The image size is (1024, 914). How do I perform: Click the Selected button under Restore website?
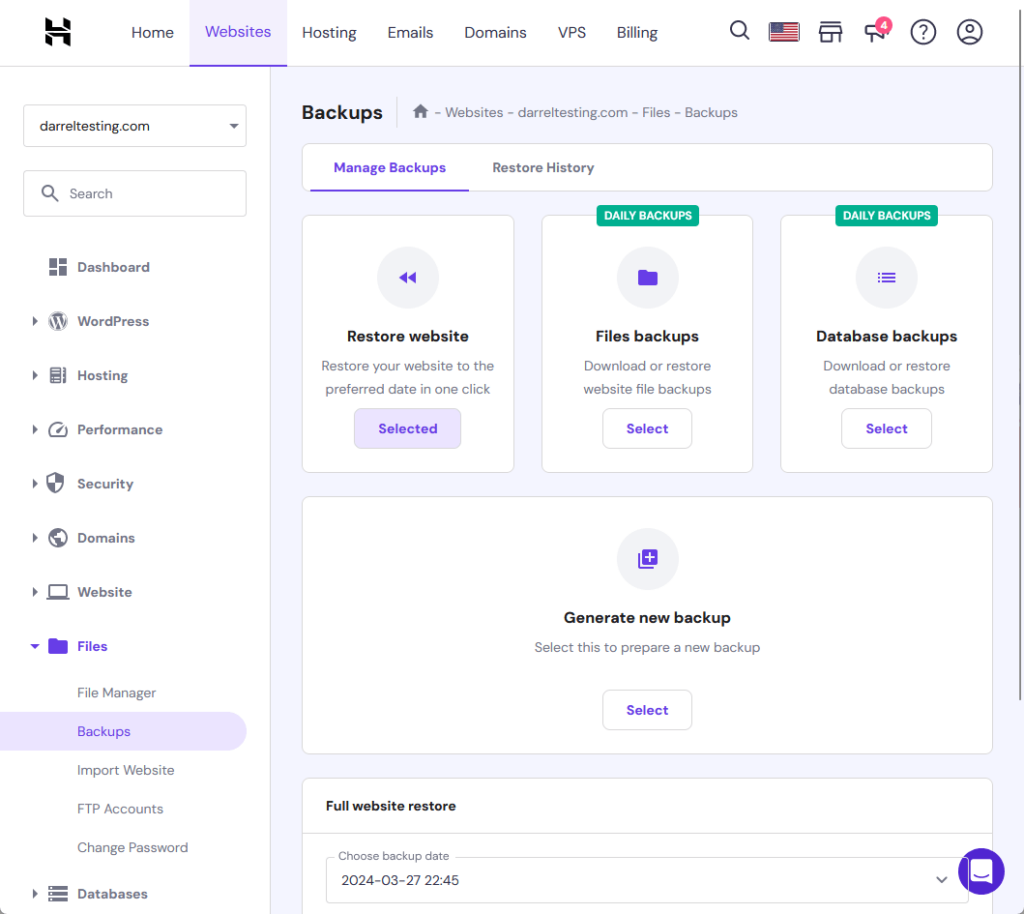[x=408, y=429]
